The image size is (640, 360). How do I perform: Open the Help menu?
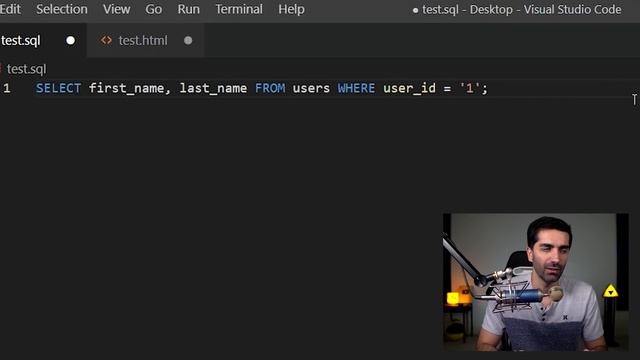[291, 9]
